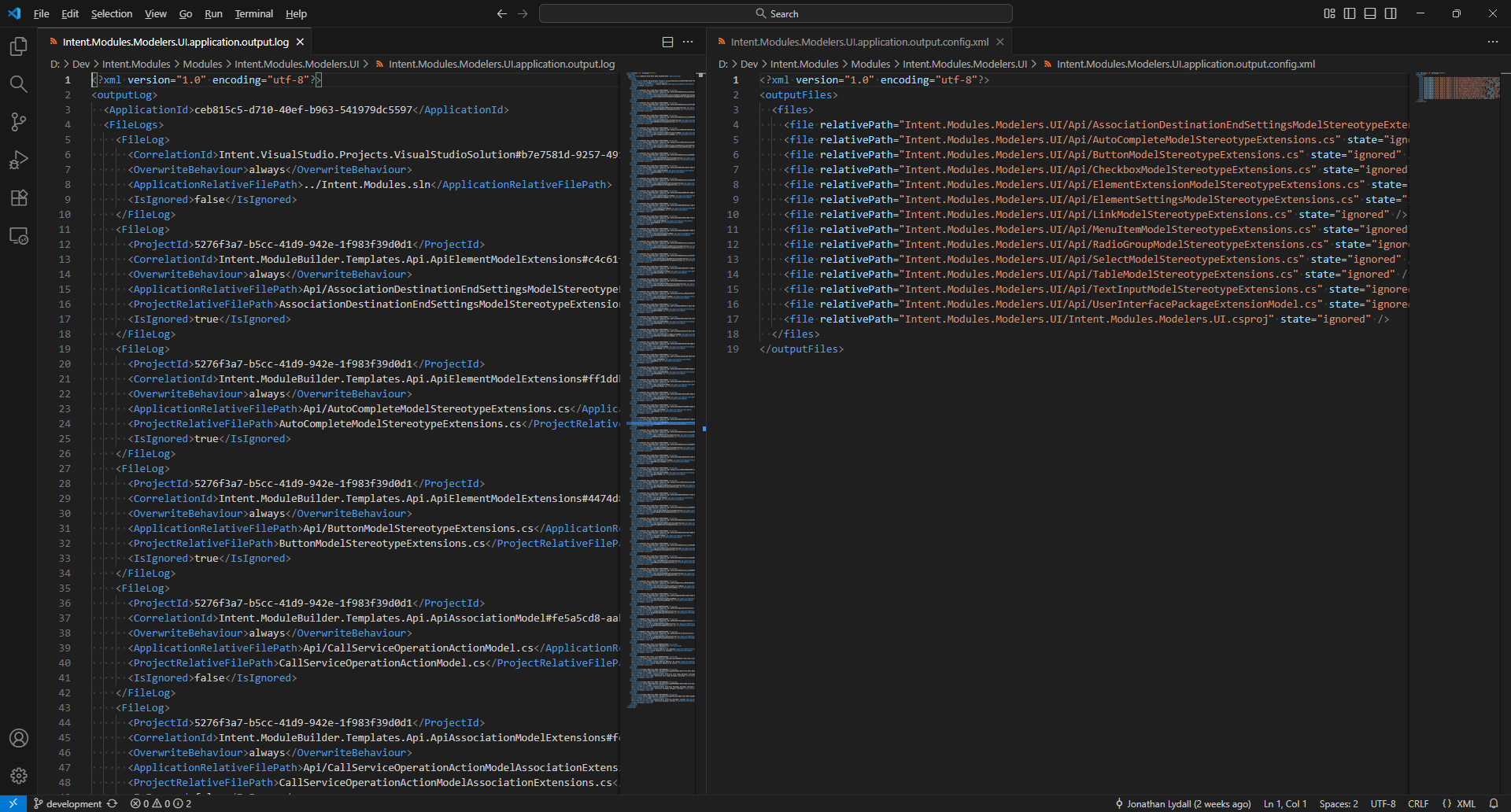Open the File menu

click(x=42, y=13)
